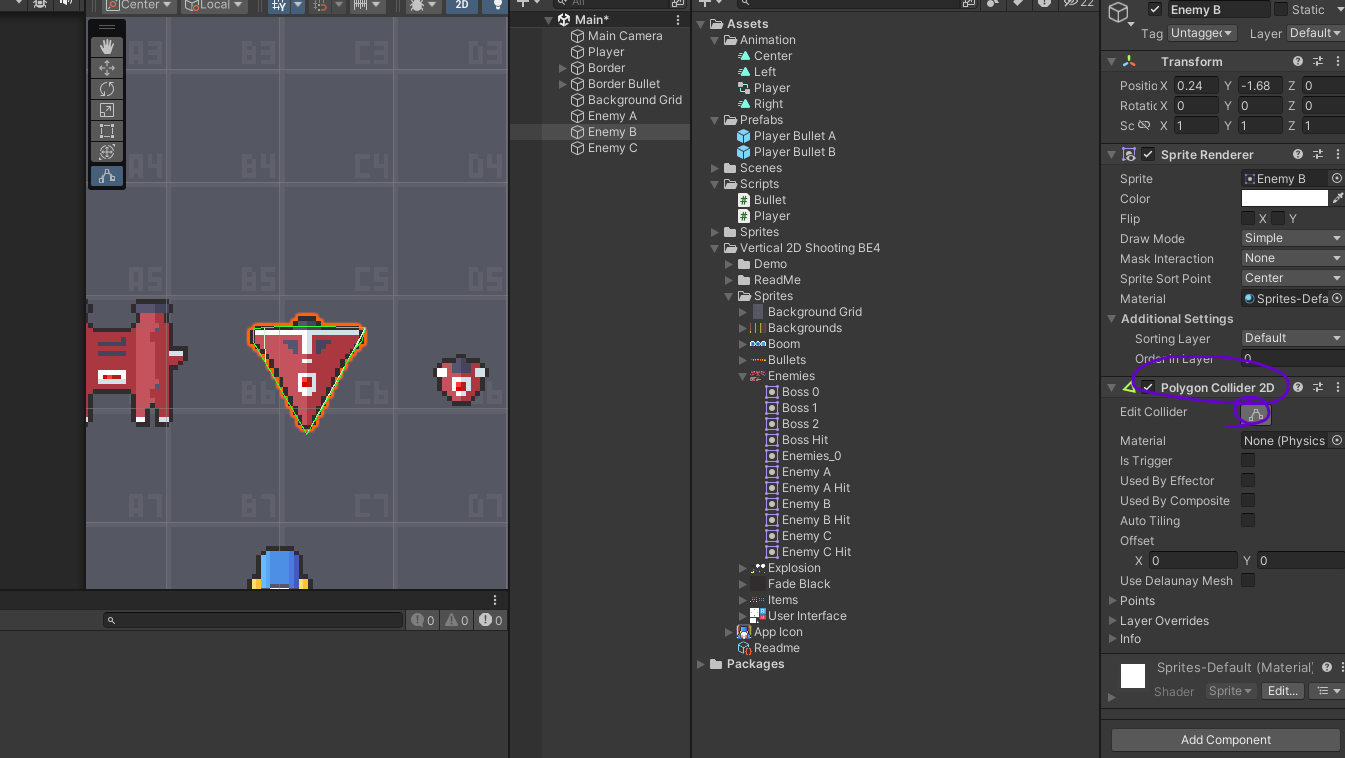Open Sprite Renderer more options menu
The width and height of the screenshot is (1345, 758).
click(x=1337, y=155)
